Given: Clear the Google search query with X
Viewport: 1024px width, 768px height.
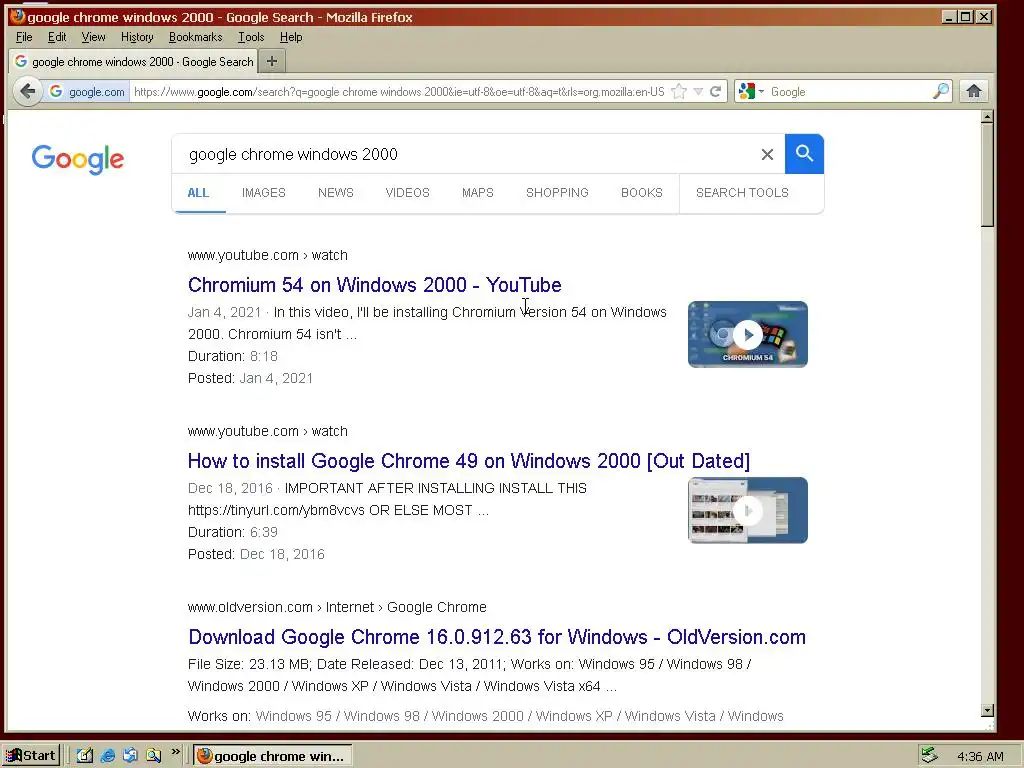Looking at the screenshot, I should point(767,154).
